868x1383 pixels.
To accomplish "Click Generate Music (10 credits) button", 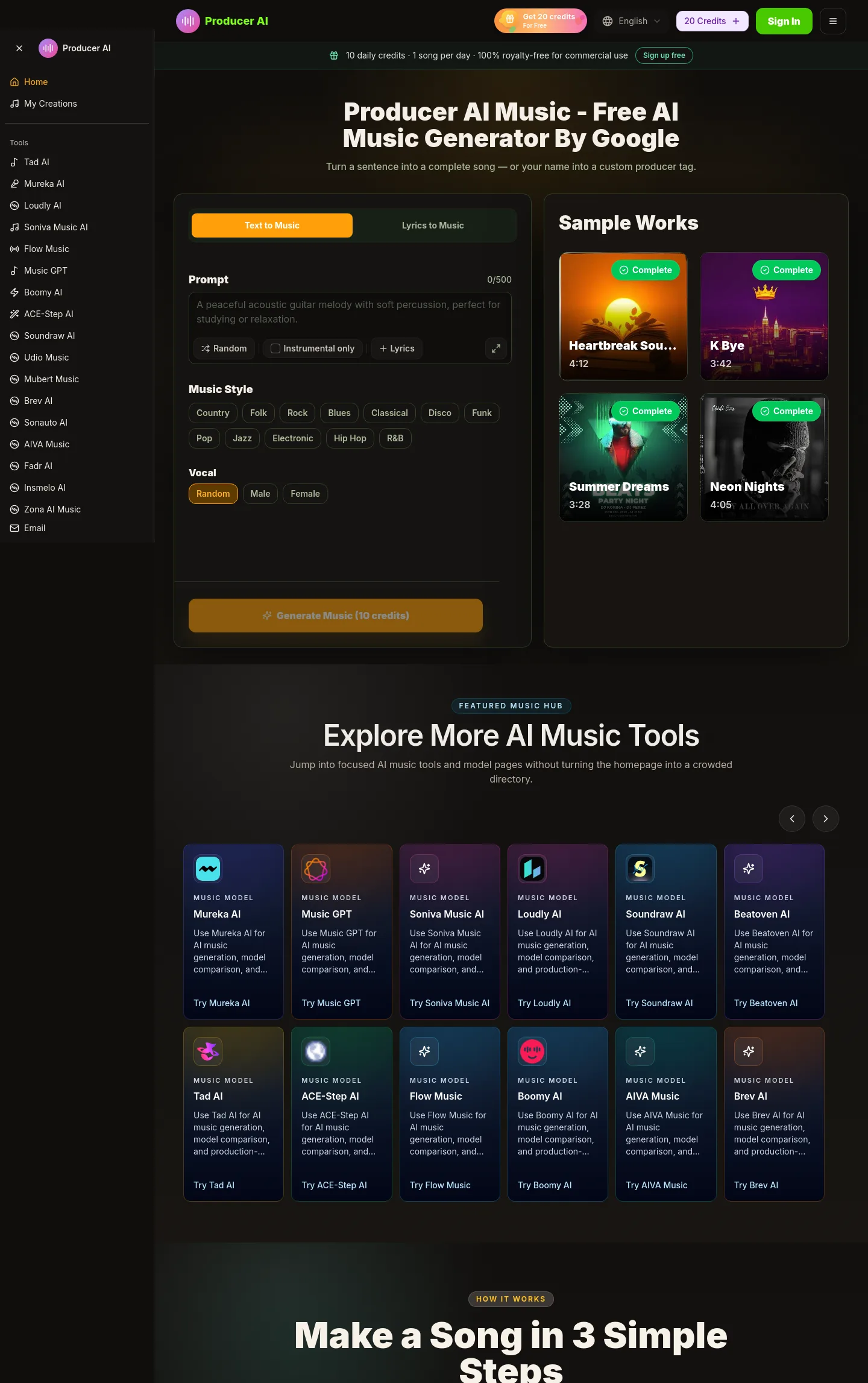I will click(x=336, y=616).
